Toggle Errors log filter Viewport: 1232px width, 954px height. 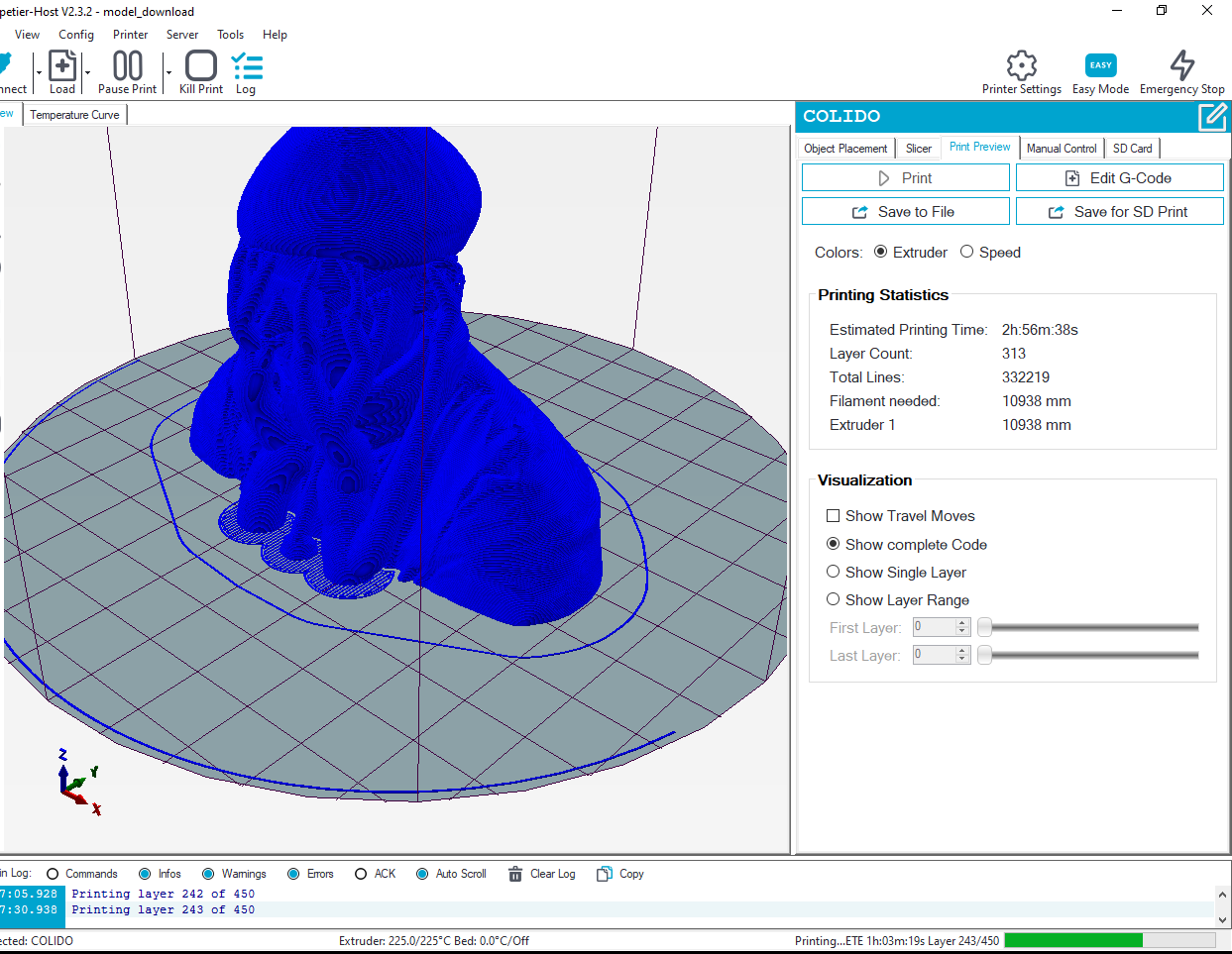pos(293,874)
